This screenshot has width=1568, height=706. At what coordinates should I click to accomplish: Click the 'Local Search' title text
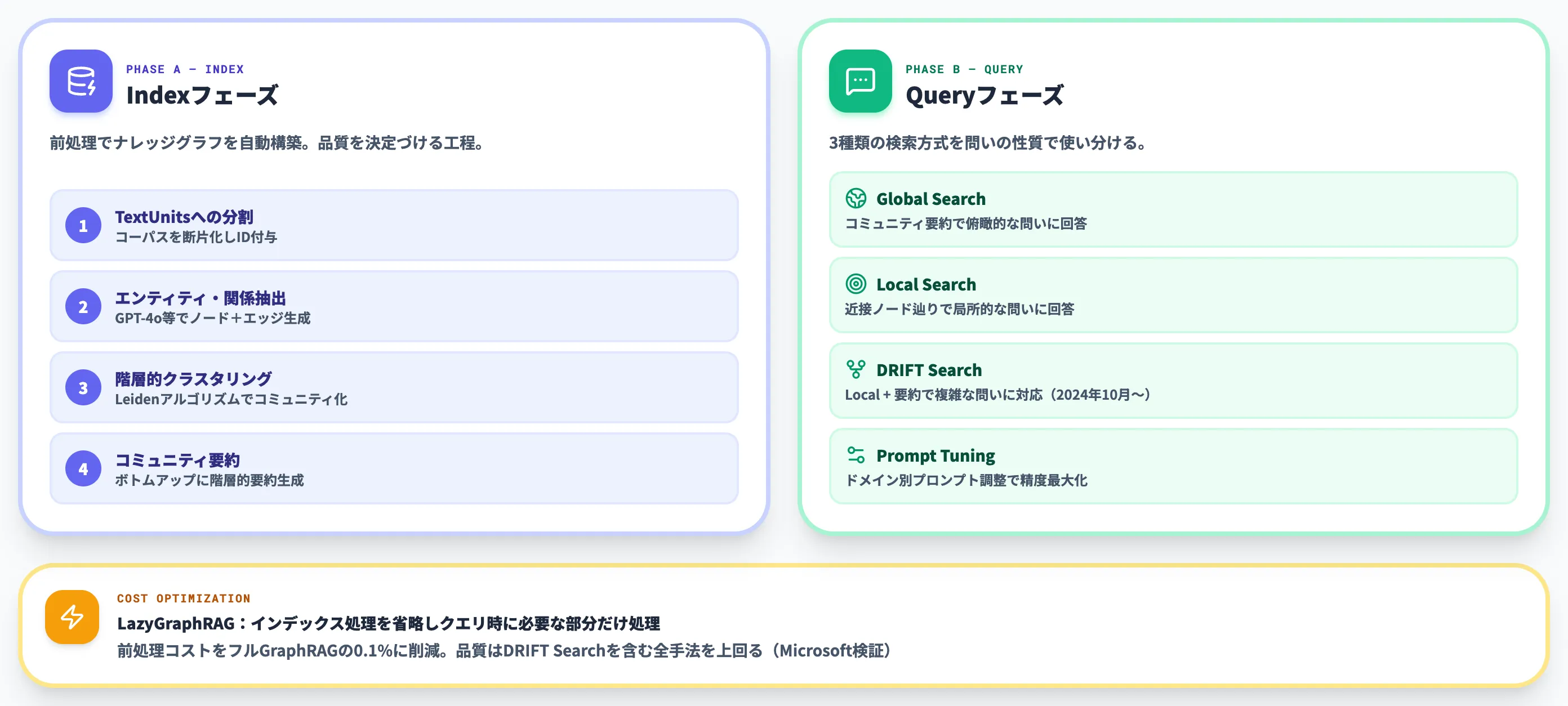click(926, 284)
